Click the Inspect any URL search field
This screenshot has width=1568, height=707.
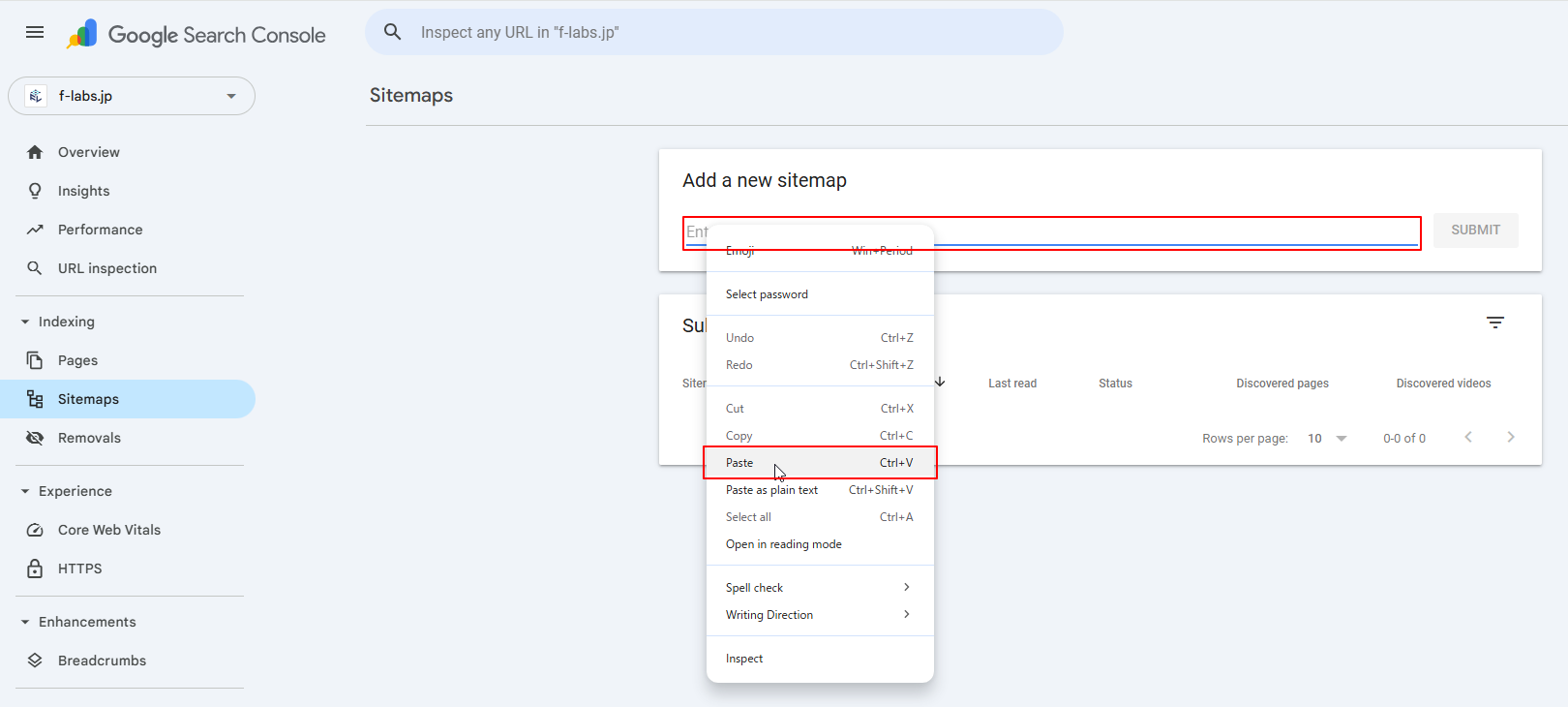tap(714, 32)
